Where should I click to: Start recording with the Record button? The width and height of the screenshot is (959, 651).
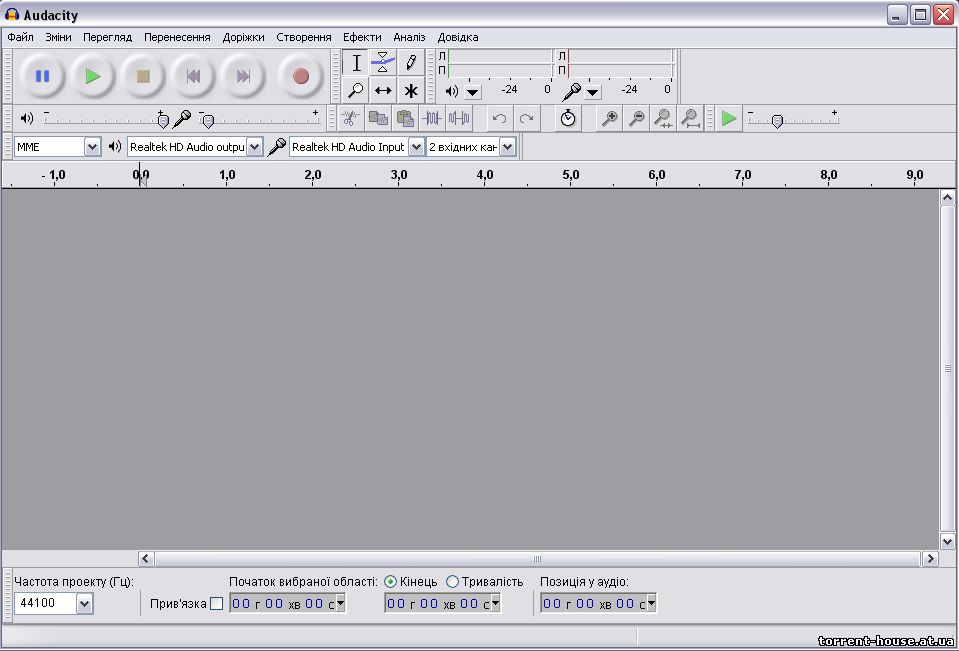click(300, 76)
